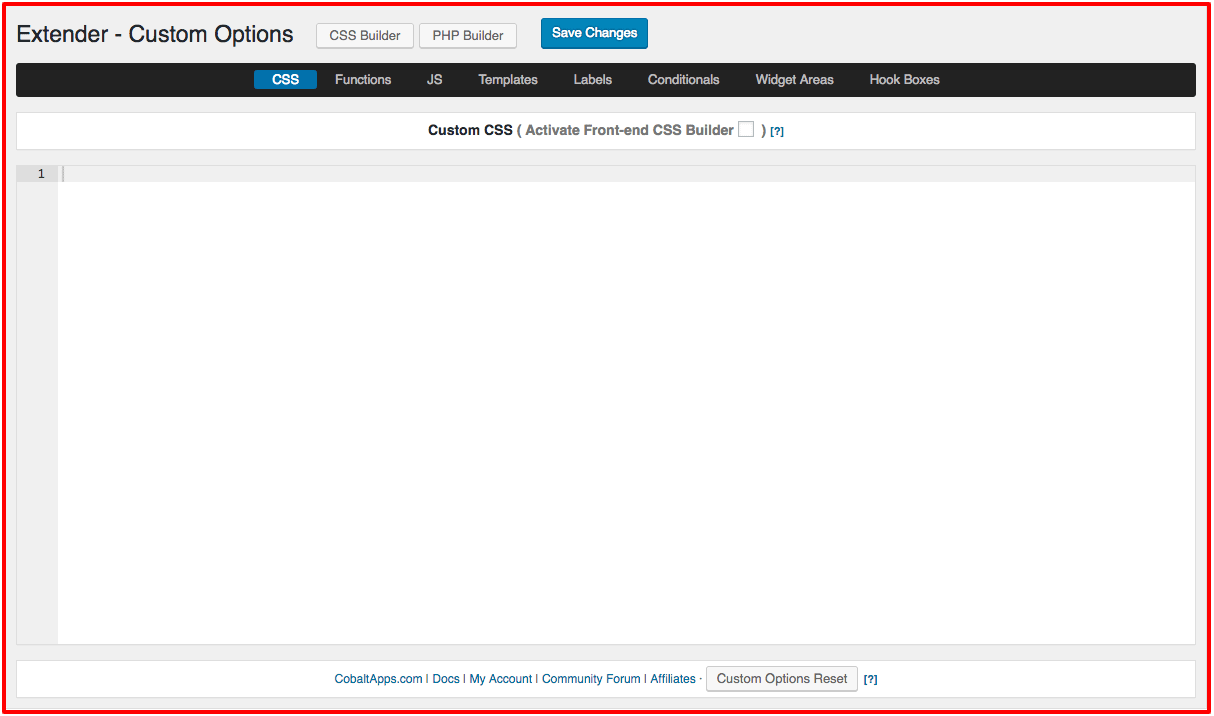Open the CSS Builder
This screenshot has height=716, width=1214.
(x=365, y=35)
